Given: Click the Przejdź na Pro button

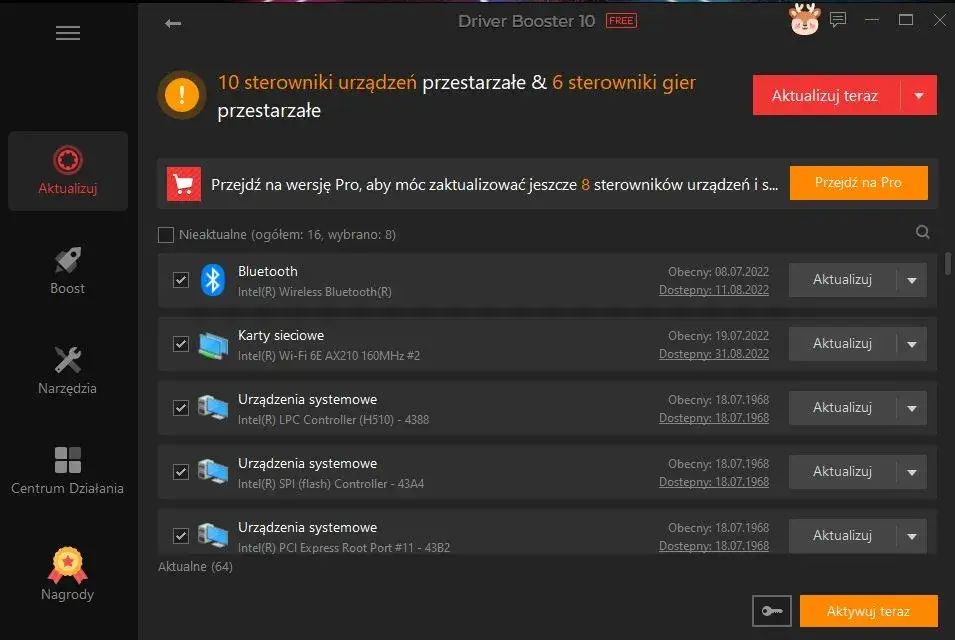Looking at the screenshot, I should 859,183.
